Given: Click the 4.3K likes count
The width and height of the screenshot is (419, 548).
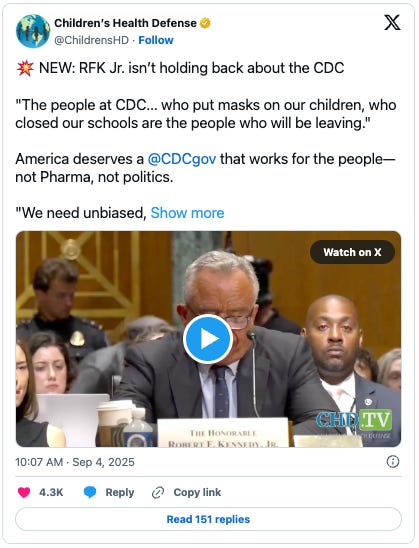Looking at the screenshot, I should point(51,493).
